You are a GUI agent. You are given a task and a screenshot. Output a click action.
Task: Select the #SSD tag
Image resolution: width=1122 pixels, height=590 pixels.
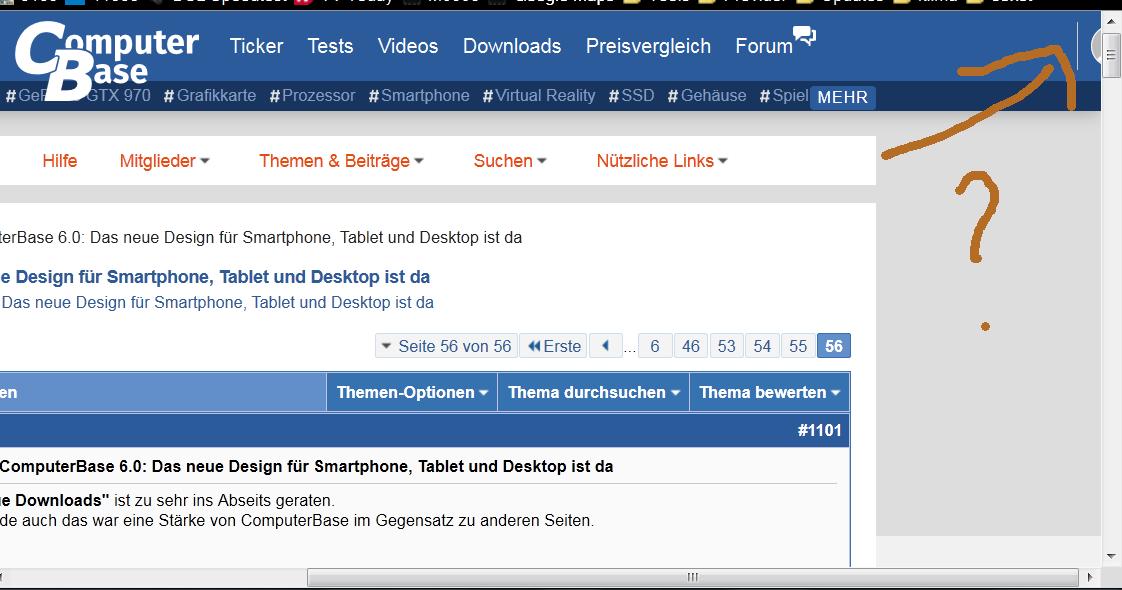[x=631, y=96]
